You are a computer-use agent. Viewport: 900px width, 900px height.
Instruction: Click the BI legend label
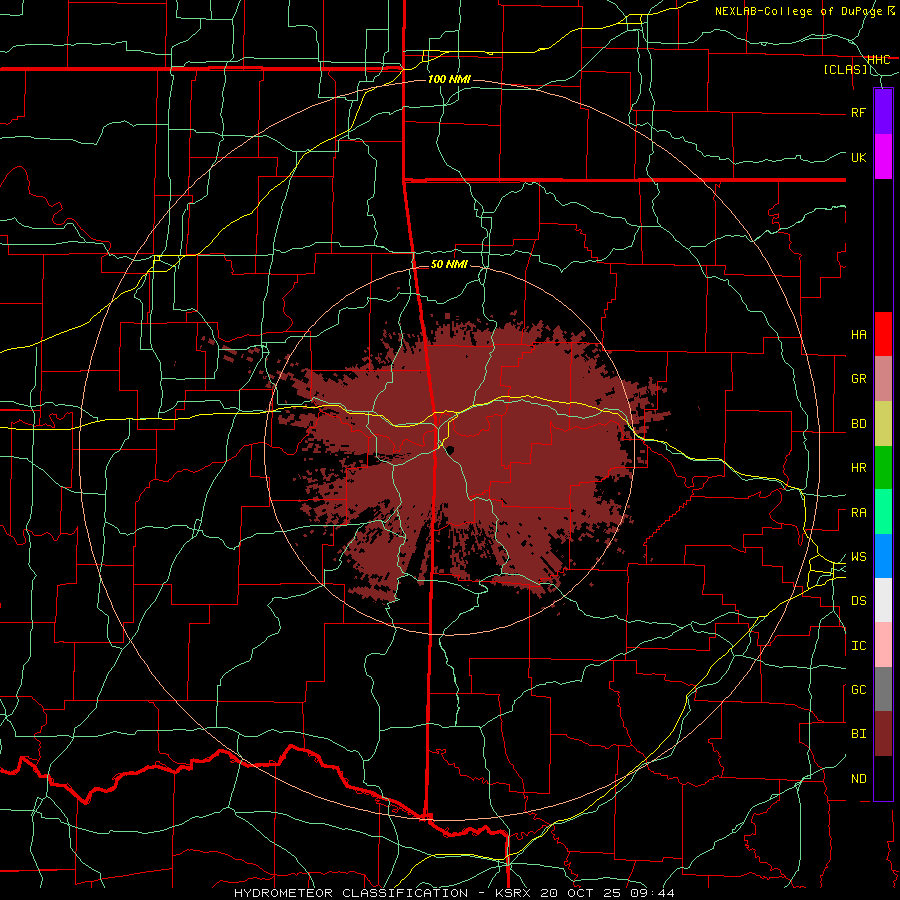coord(859,734)
